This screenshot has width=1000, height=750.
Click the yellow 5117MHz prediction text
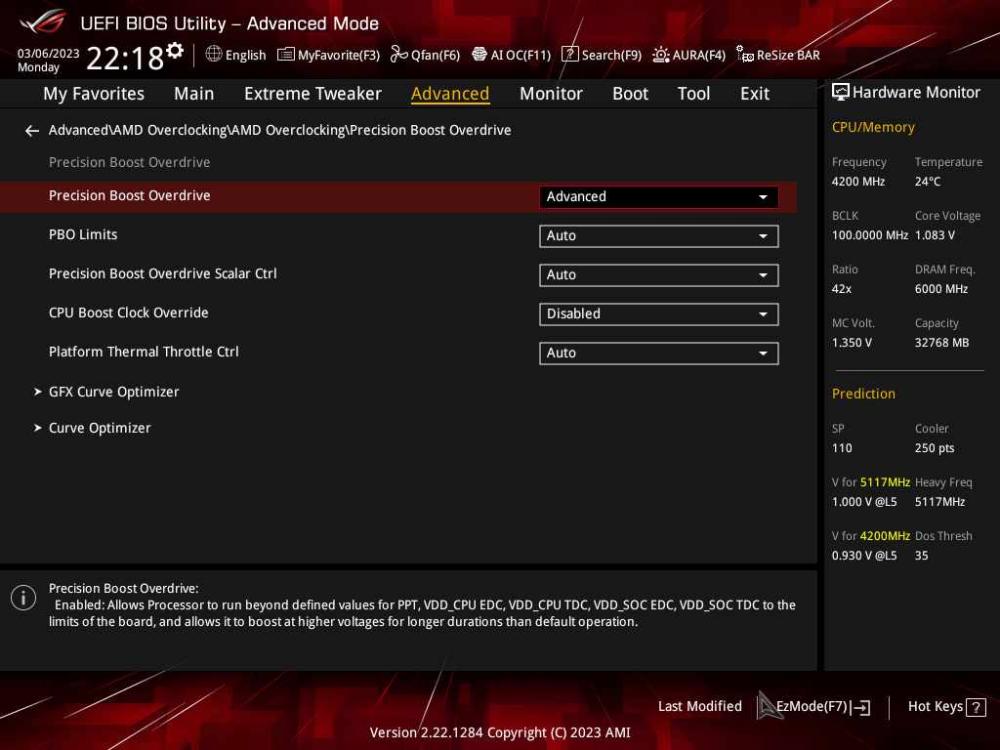point(885,482)
